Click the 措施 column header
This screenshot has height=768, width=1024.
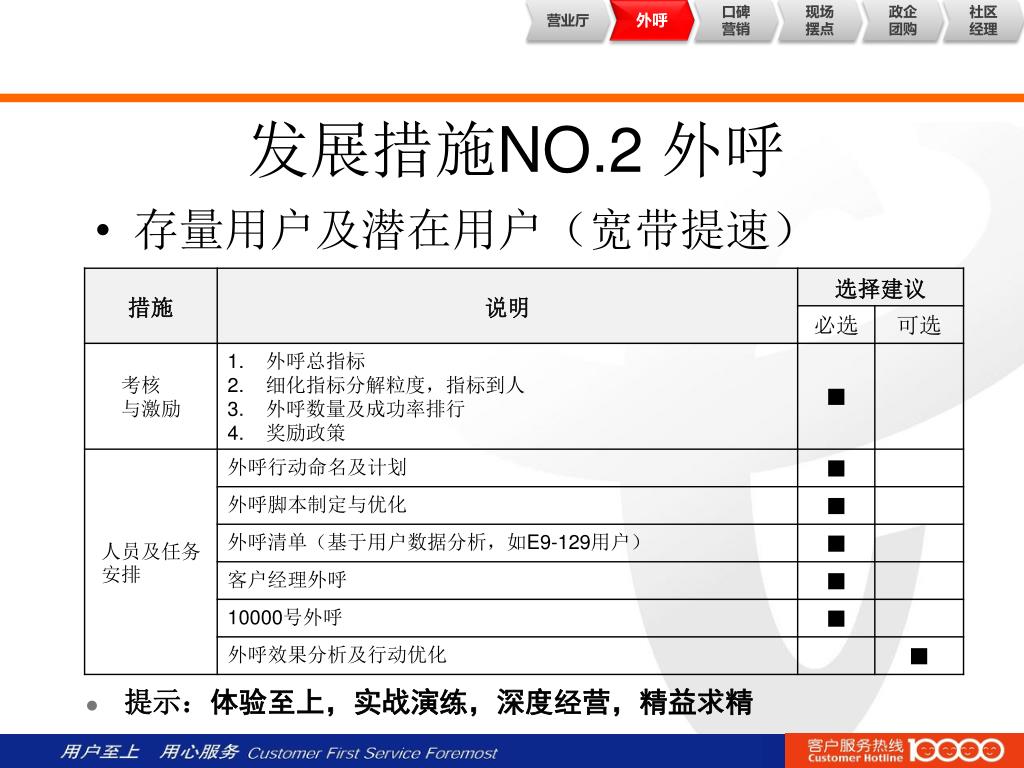[151, 307]
